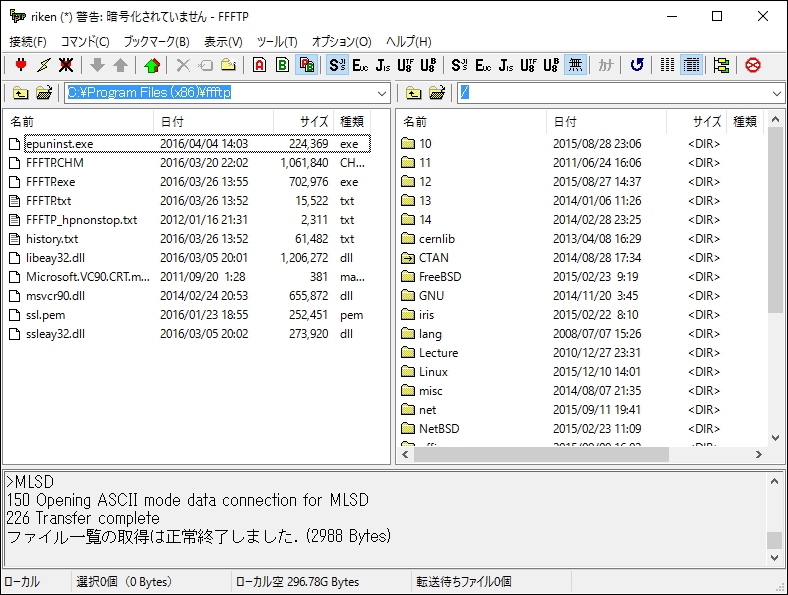The width and height of the screenshot is (788, 595).
Task: Open the 接続(F) menu
Action: pyautogui.click(x=28, y=42)
